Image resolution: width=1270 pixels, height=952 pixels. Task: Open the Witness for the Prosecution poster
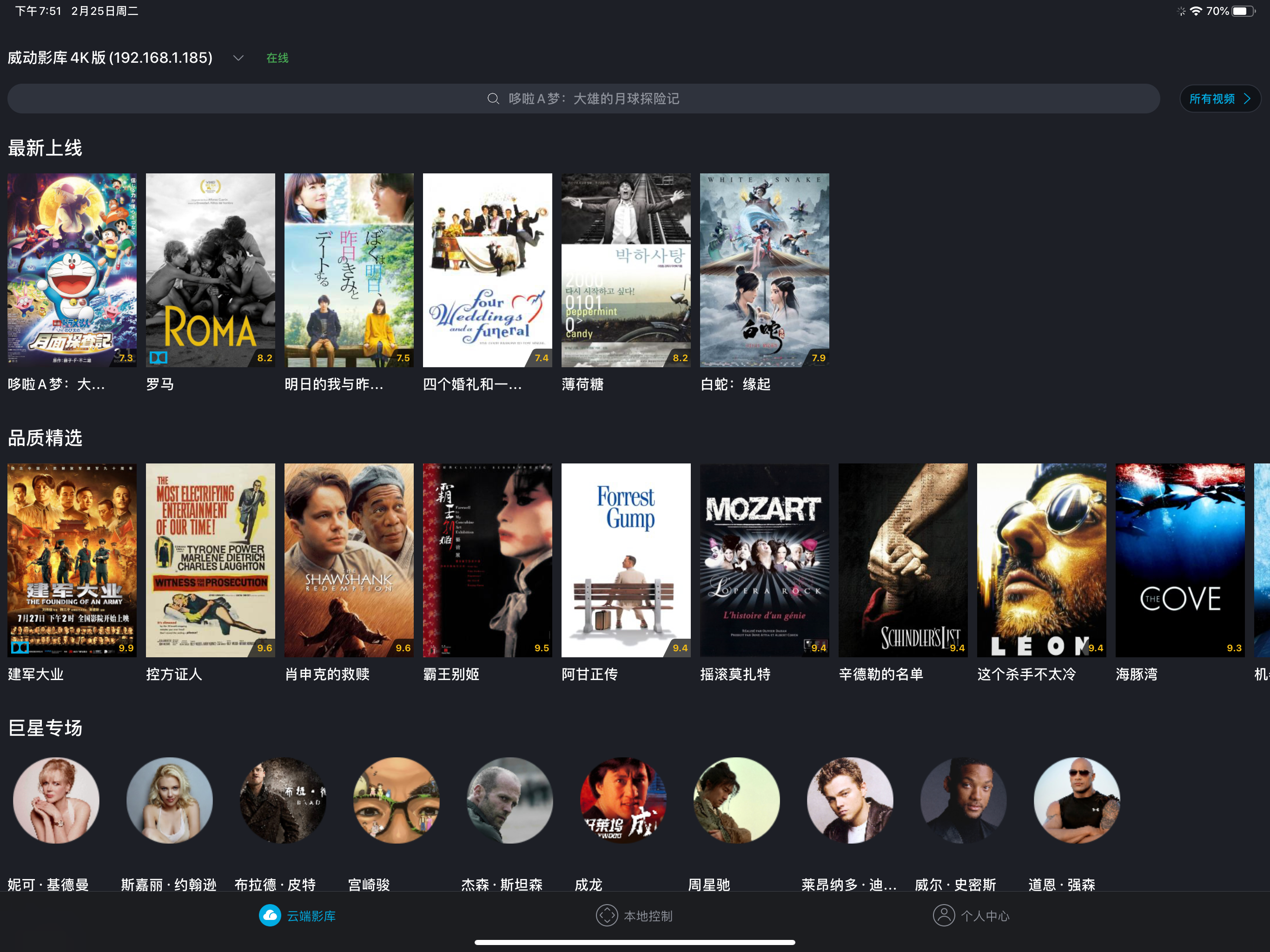click(x=210, y=560)
